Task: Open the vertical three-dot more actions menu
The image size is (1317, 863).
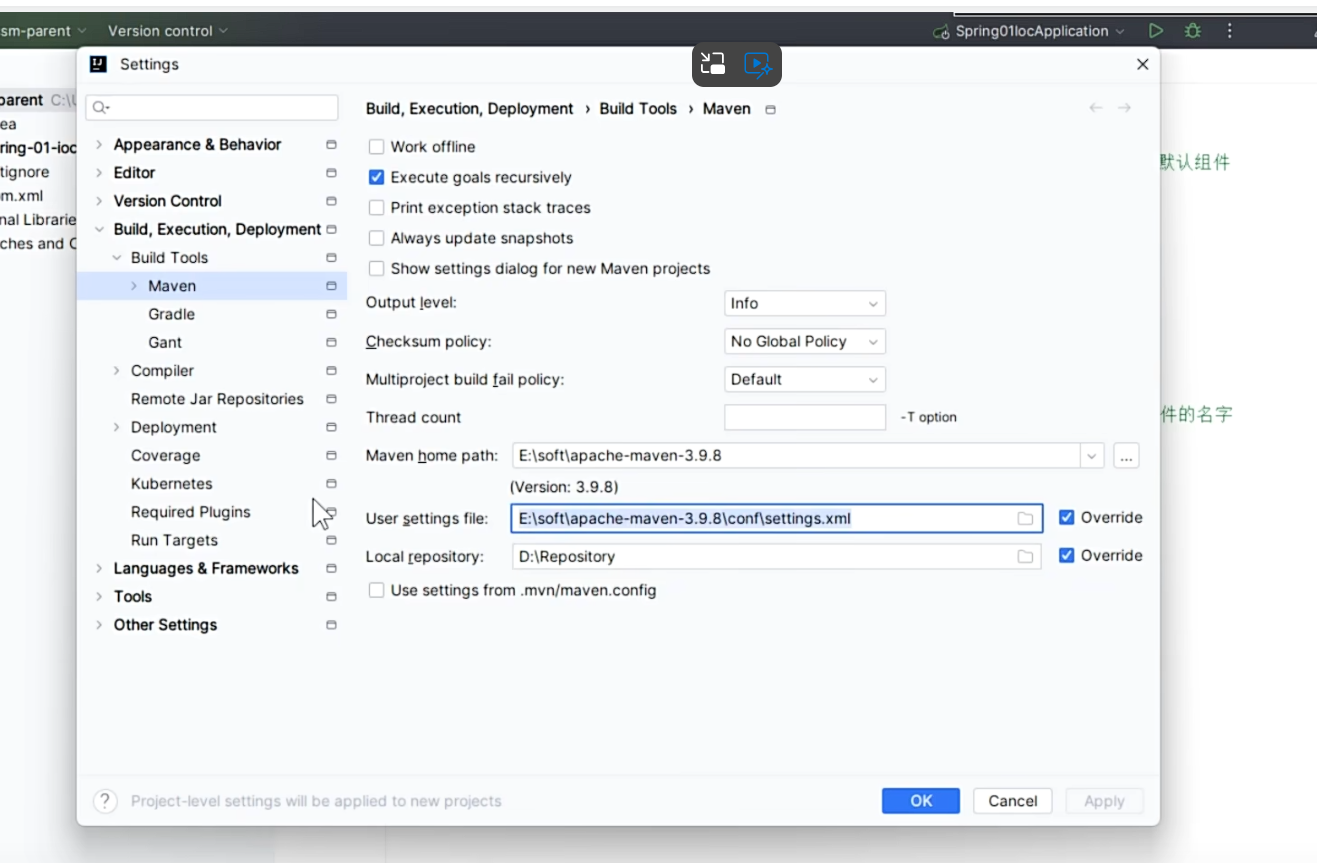Action: pyautogui.click(x=1230, y=31)
